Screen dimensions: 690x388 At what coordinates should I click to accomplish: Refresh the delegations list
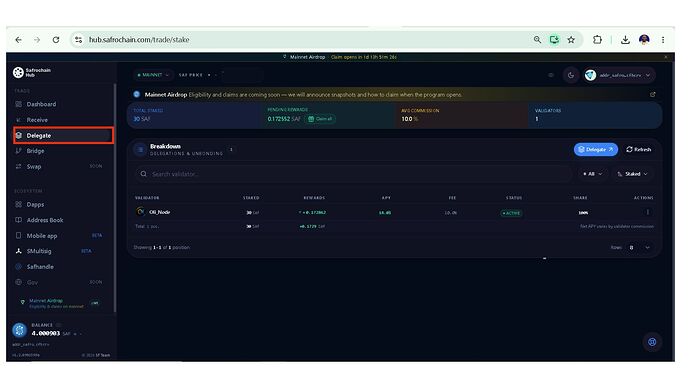[x=639, y=150]
